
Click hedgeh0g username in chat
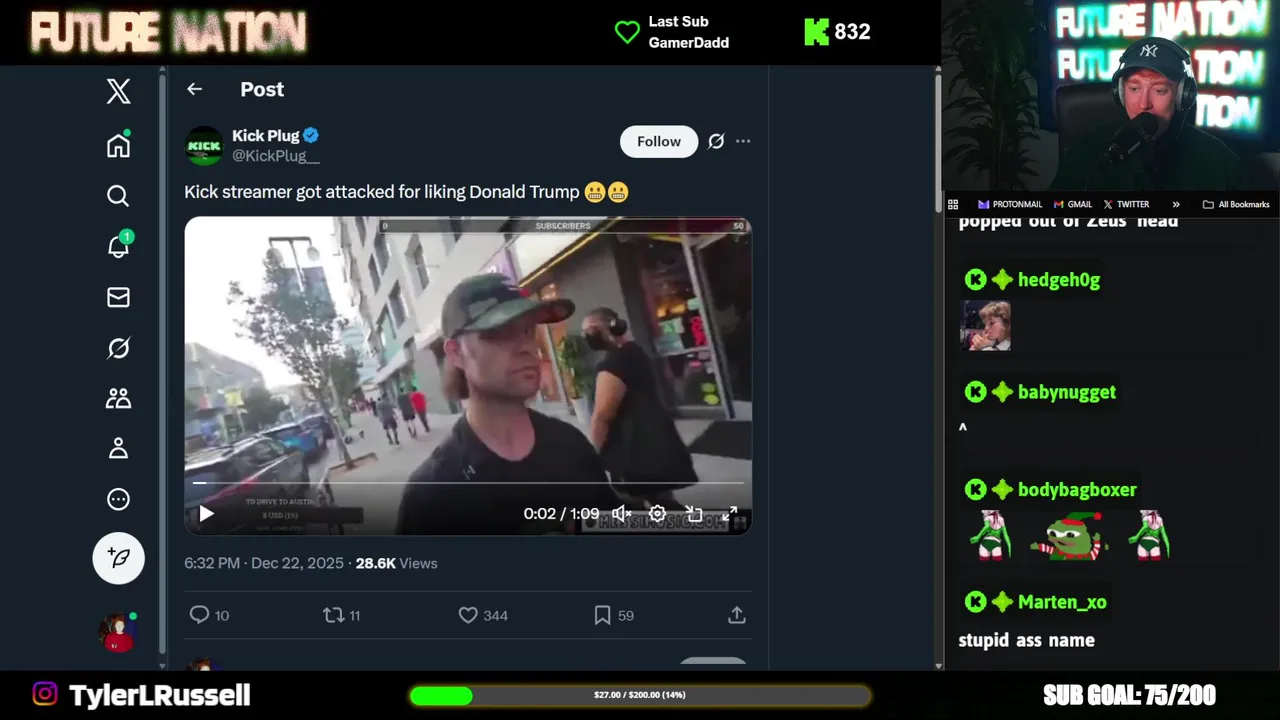coord(1058,280)
